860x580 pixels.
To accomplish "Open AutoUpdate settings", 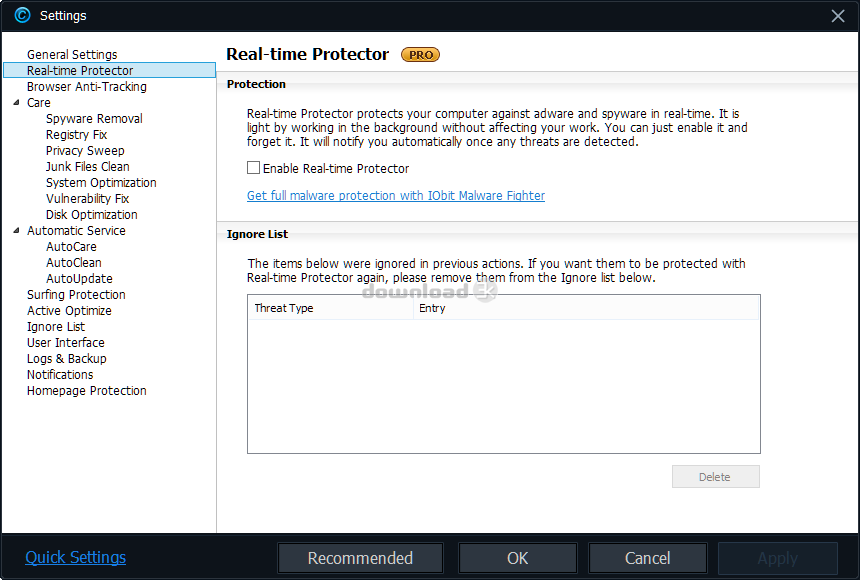I will 79,278.
